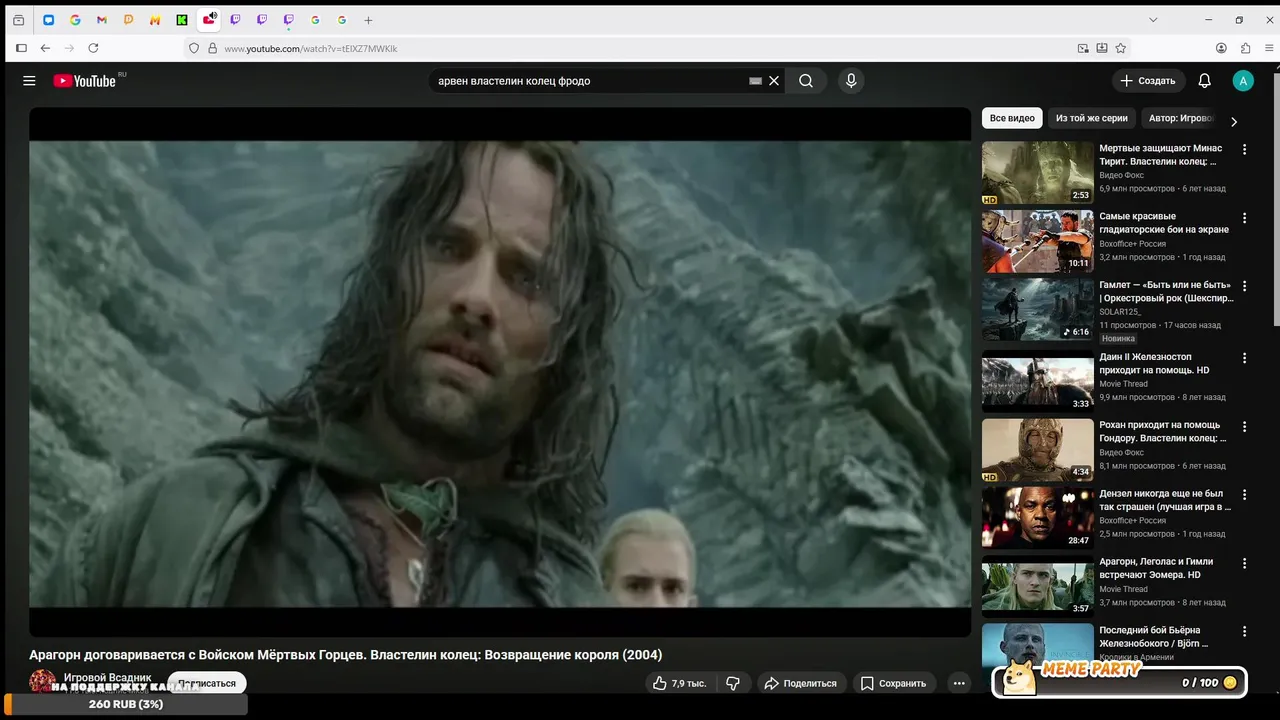Viewport: 1280px width, 720px height.
Task: Open menu for 'Рохан приходит на помощь' video
Action: tap(1245, 427)
